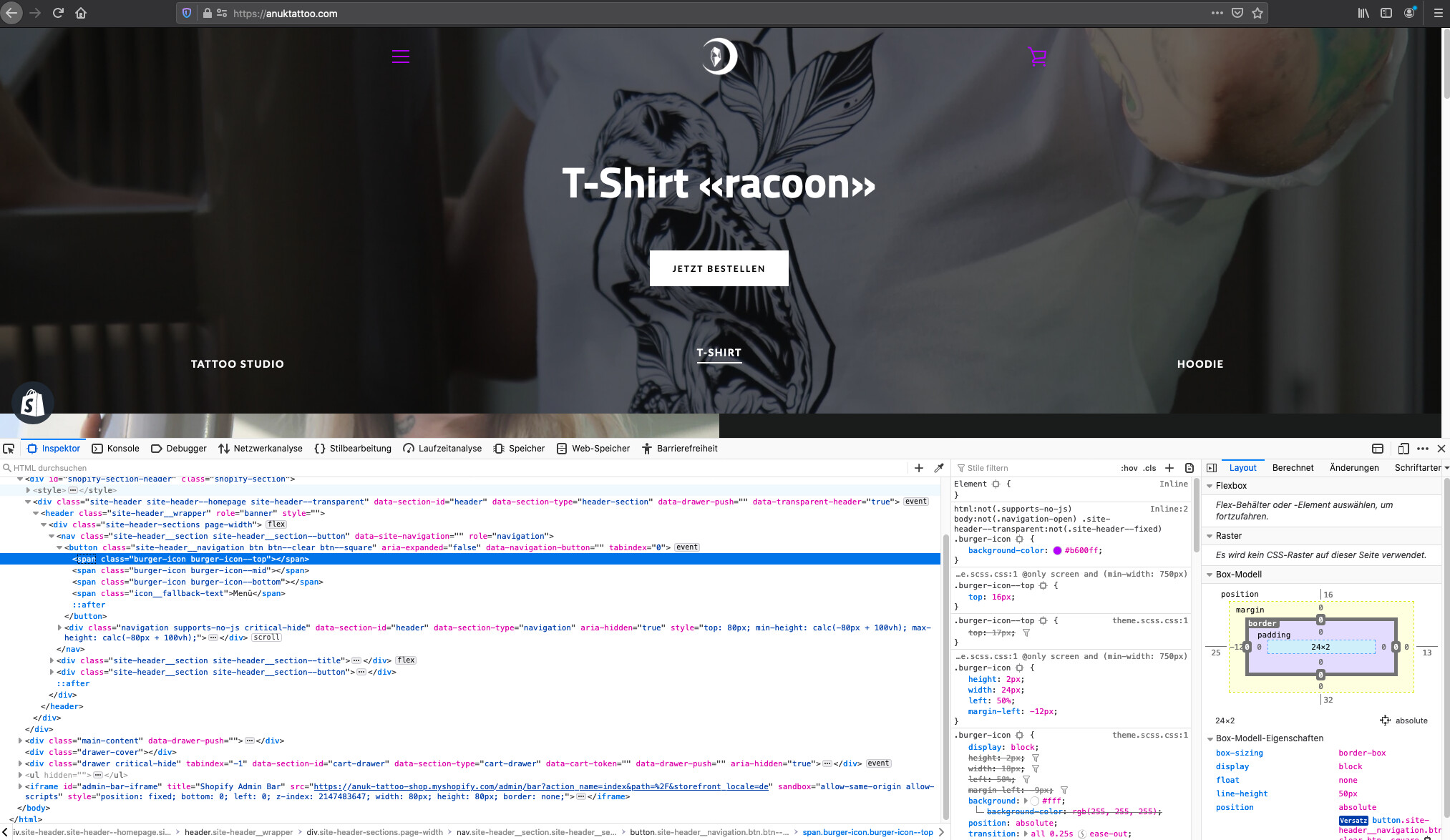Toggle the three-pane inspector sidebar icon
Screen dimensions: 1450x840
click(1212, 468)
